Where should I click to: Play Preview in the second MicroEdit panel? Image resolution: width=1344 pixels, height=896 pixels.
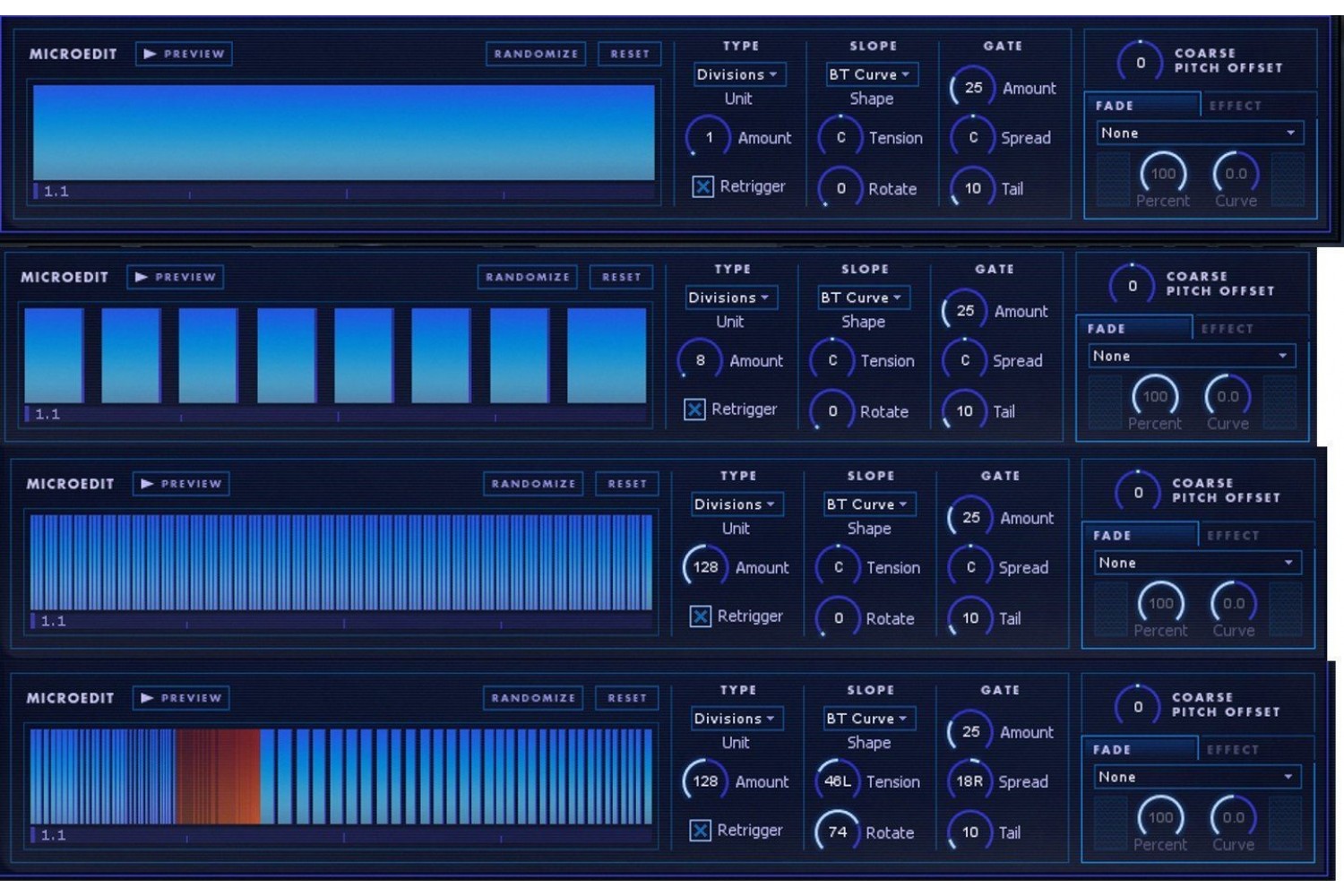176,277
